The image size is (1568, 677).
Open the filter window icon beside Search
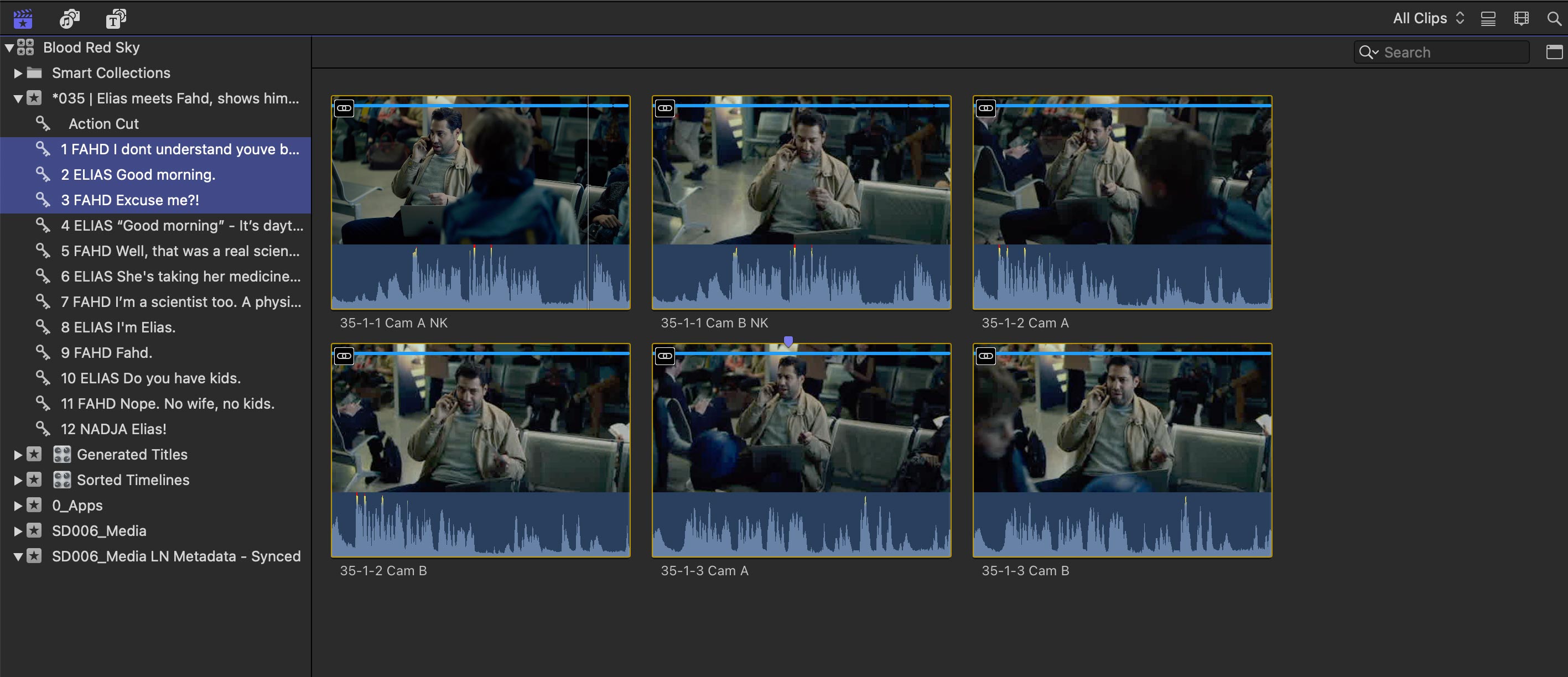1554,53
